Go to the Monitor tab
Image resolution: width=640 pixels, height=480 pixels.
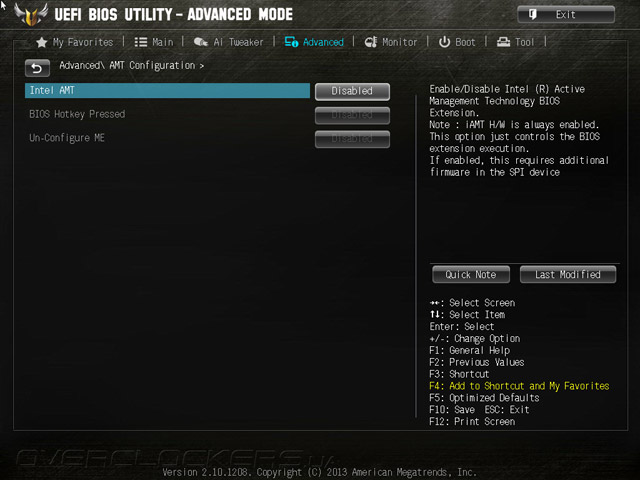[391, 42]
